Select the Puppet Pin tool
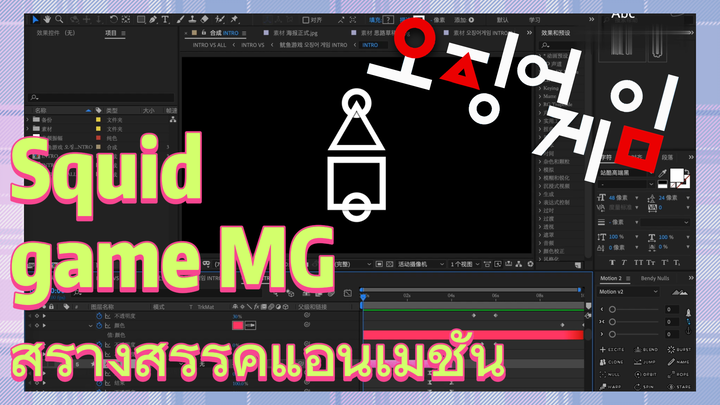The height and width of the screenshot is (405, 720). [x=235, y=20]
